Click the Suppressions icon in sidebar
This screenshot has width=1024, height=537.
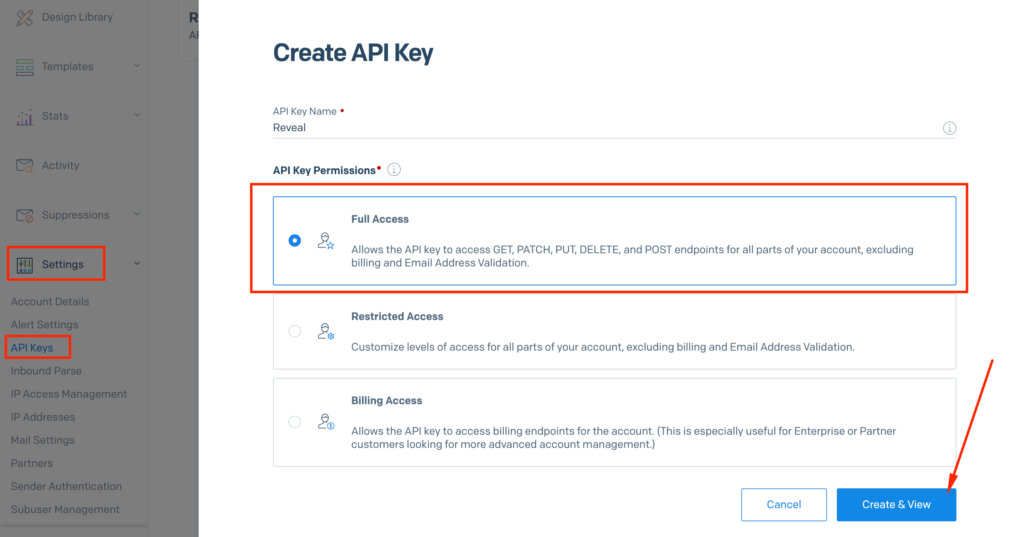pyautogui.click(x=25, y=215)
